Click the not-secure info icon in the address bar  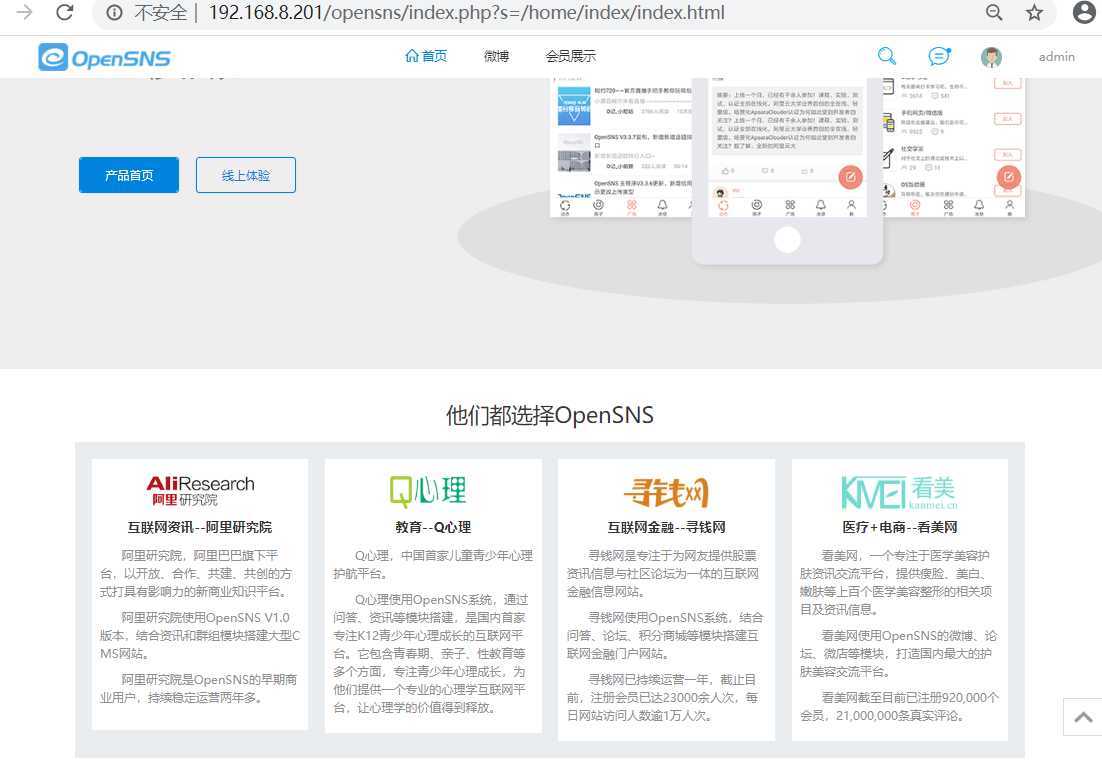(x=115, y=12)
